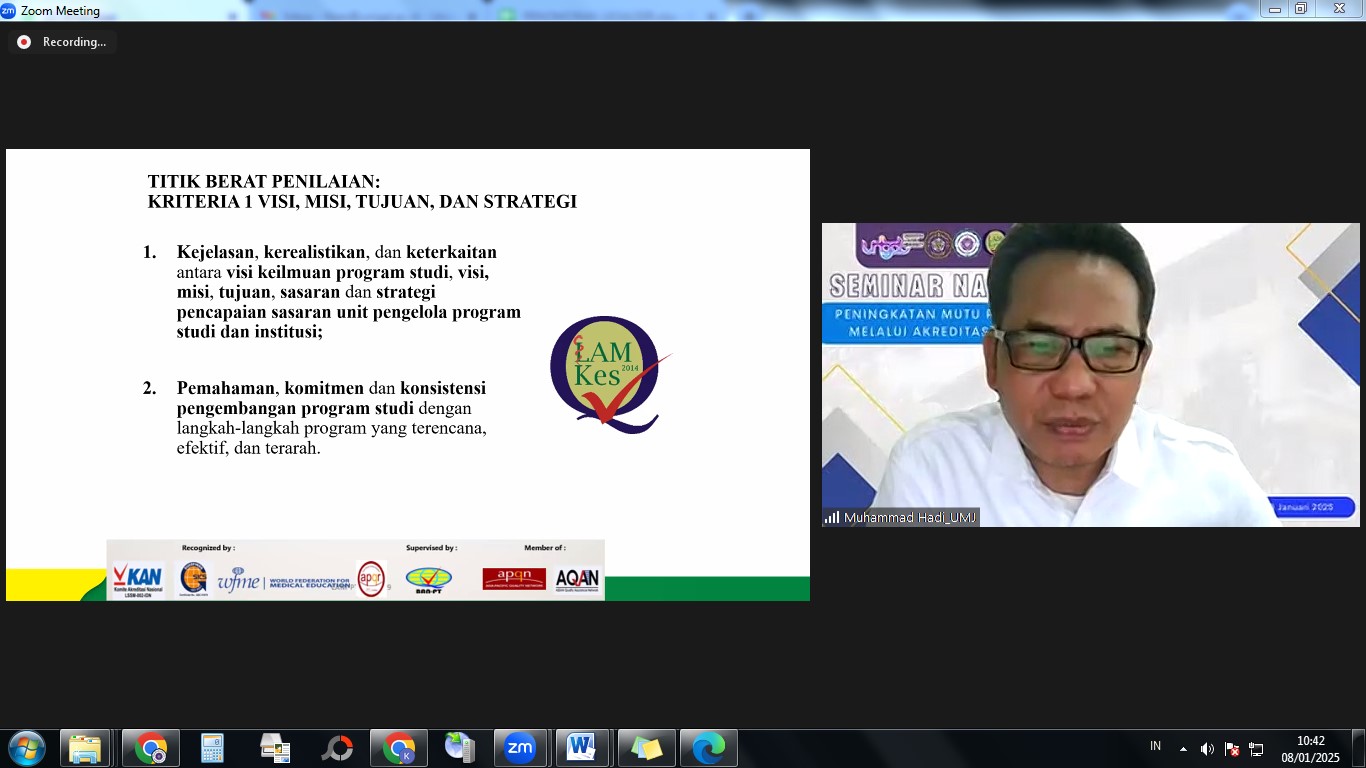The width and height of the screenshot is (1366, 768).
Task: Open Sticky Notes from the taskbar
Action: [x=646, y=748]
